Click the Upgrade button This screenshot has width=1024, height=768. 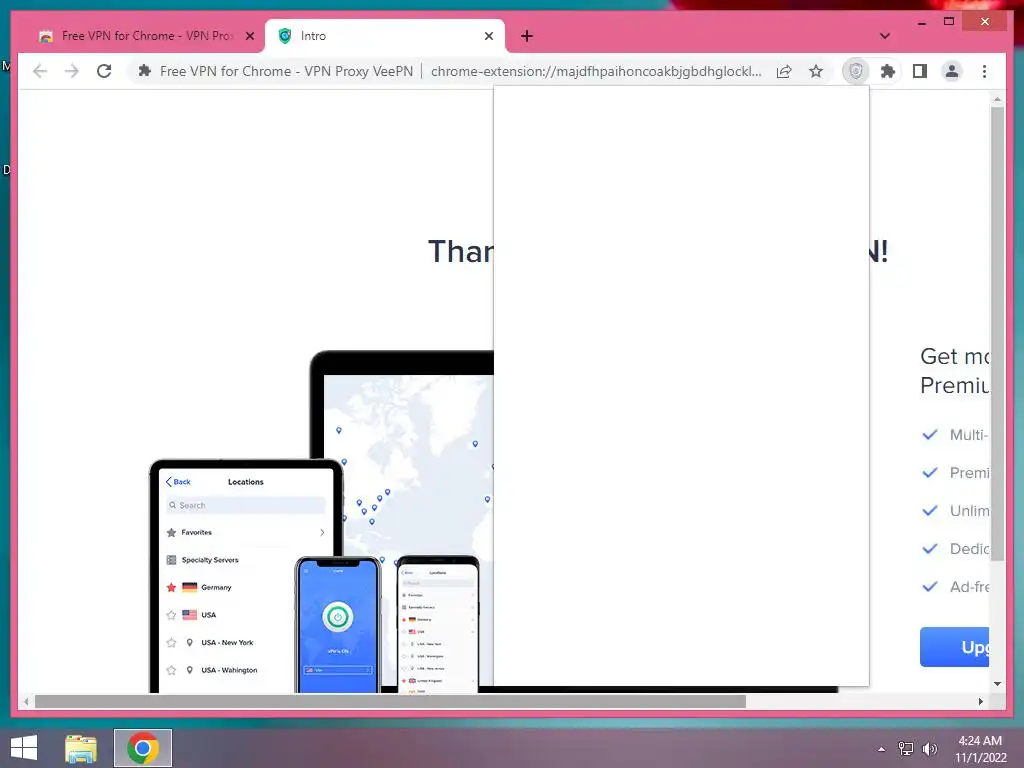click(x=954, y=647)
